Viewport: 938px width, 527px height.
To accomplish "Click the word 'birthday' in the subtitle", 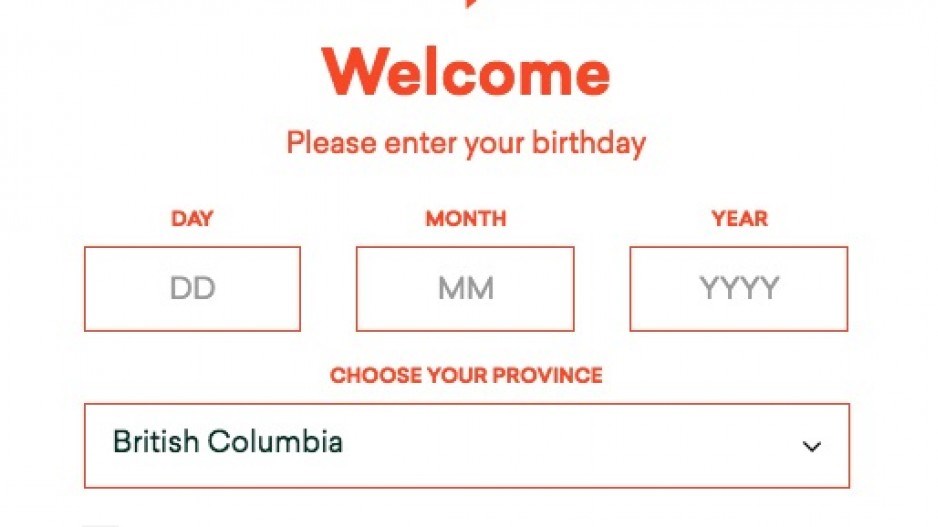I will tap(589, 144).
